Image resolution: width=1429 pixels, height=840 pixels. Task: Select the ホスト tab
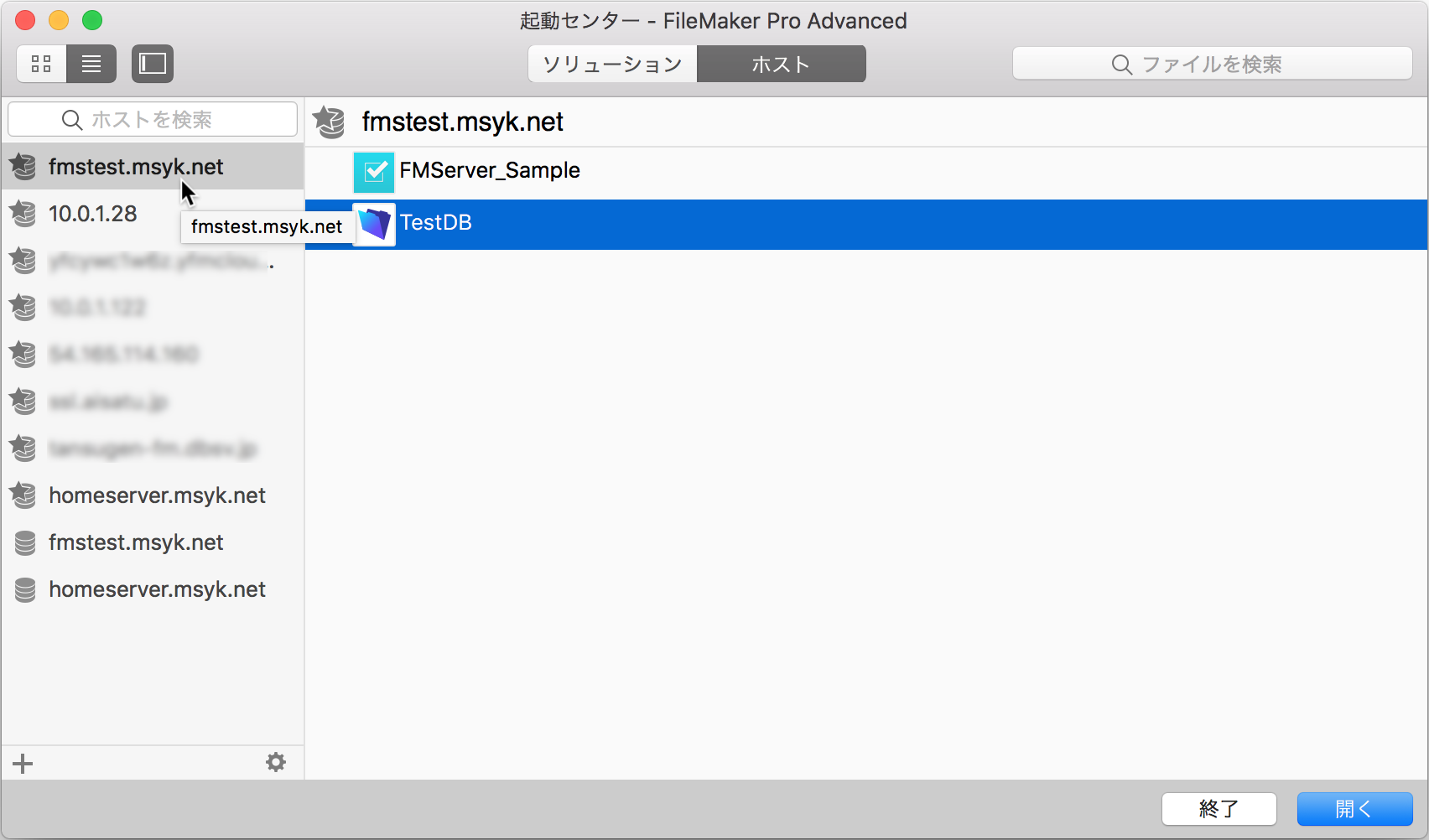[782, 65]
